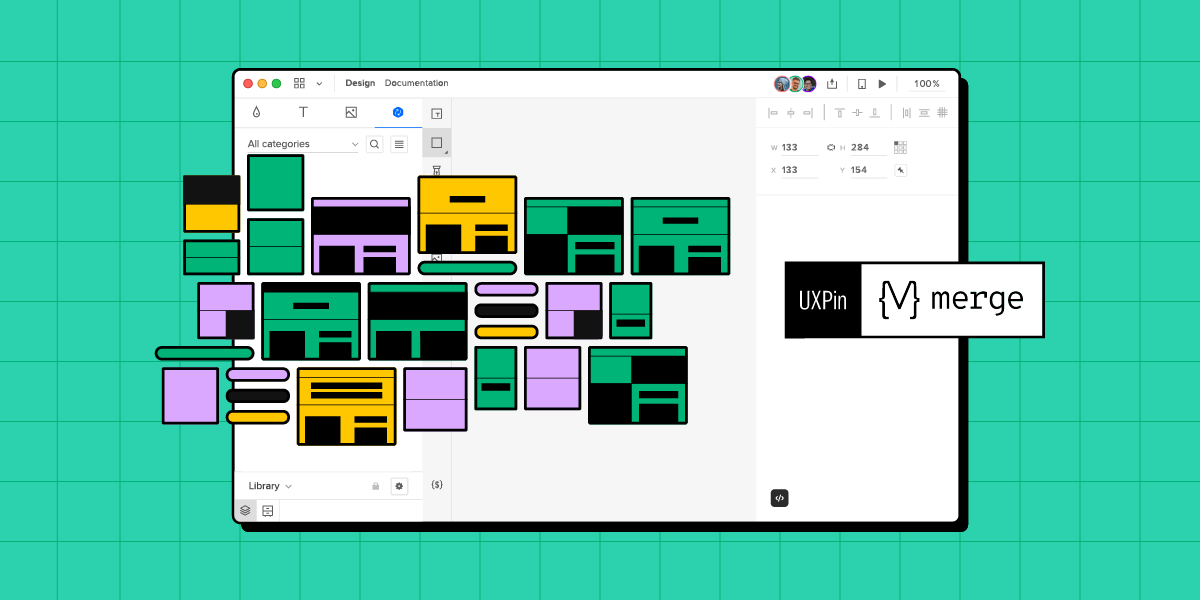Click the align top icon
The width and height of the screenshot is (1200, 600).
[x=840, y=112]
